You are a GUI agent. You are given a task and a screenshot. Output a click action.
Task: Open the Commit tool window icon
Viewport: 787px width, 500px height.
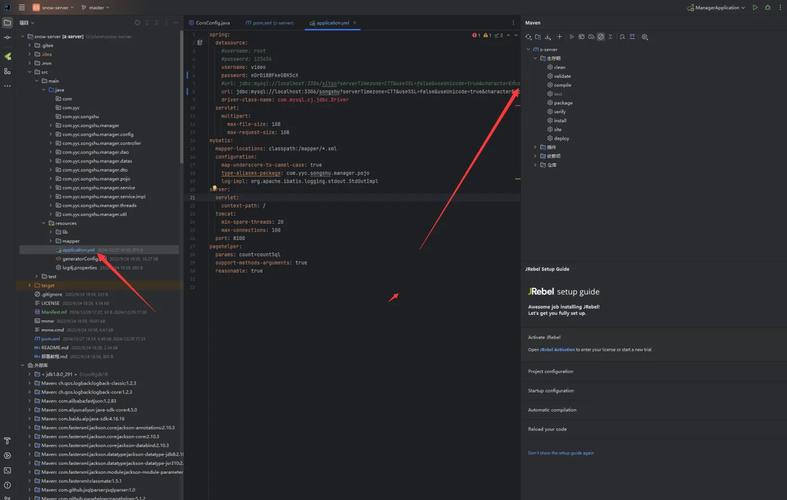click(7, 37)
